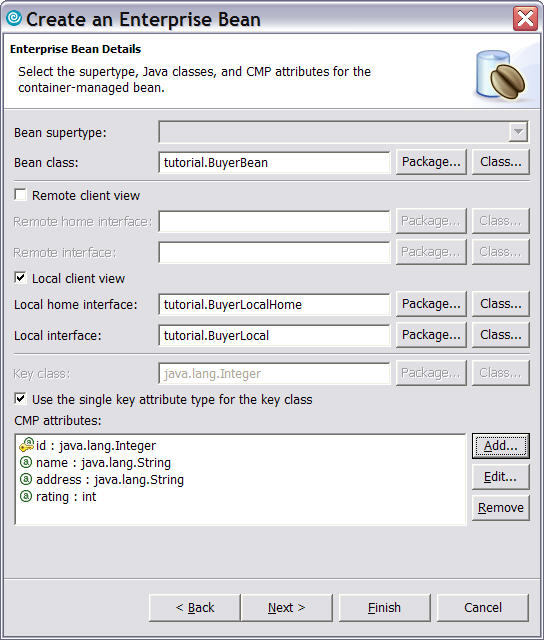This screenshot has width=544, height=640.
Task: Click the swirl icon in title bar
Action: (x=14, y=18)
